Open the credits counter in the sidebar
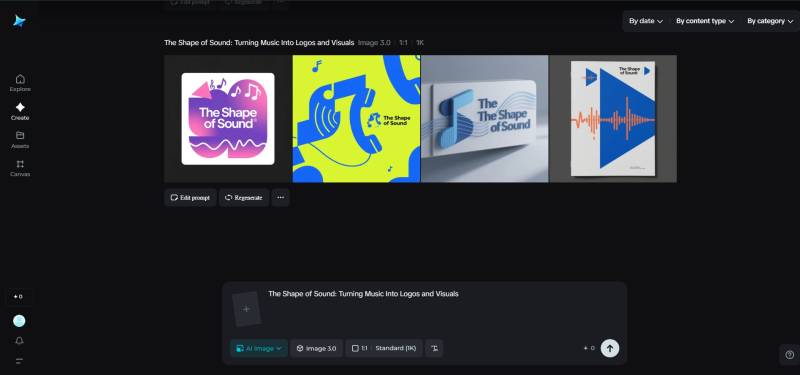800x375 pixels. (x=18, y=296)
